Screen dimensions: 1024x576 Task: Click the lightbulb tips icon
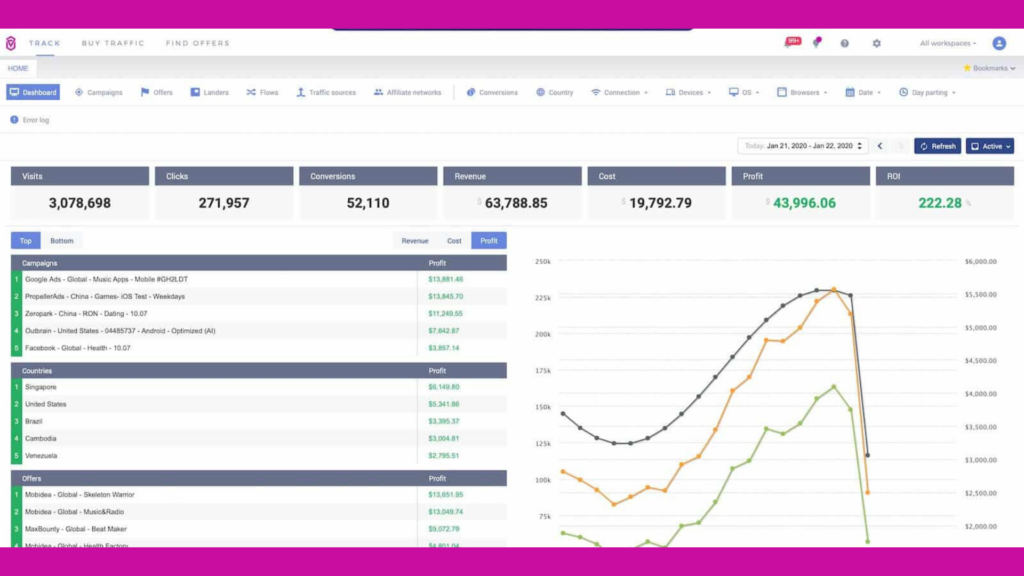[x=817, y=42]
